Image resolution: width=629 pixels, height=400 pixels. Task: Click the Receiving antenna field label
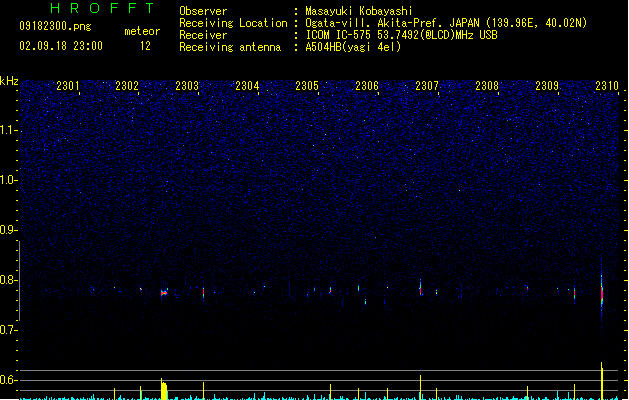(x=230, y=47)
